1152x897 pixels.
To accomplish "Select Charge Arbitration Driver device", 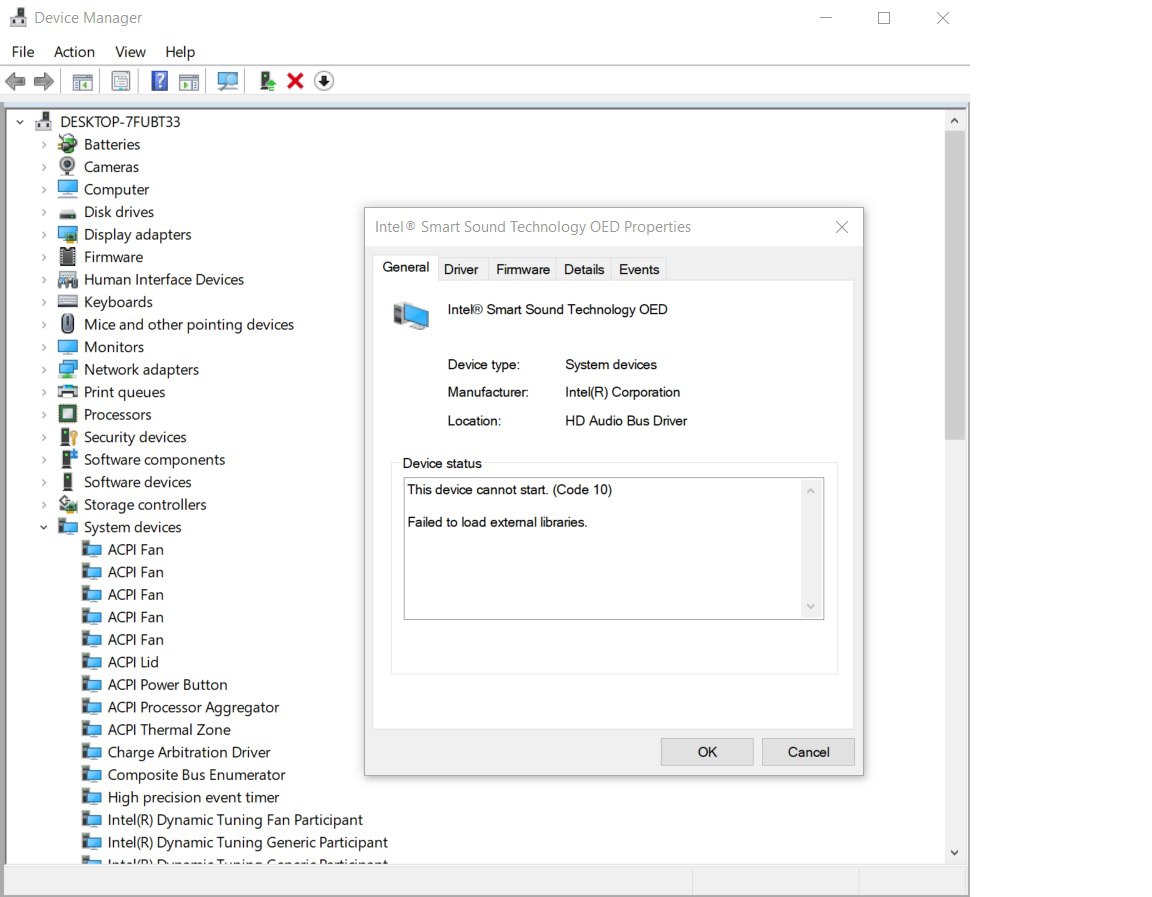I will pyautogui.click(x=189, y=752).
